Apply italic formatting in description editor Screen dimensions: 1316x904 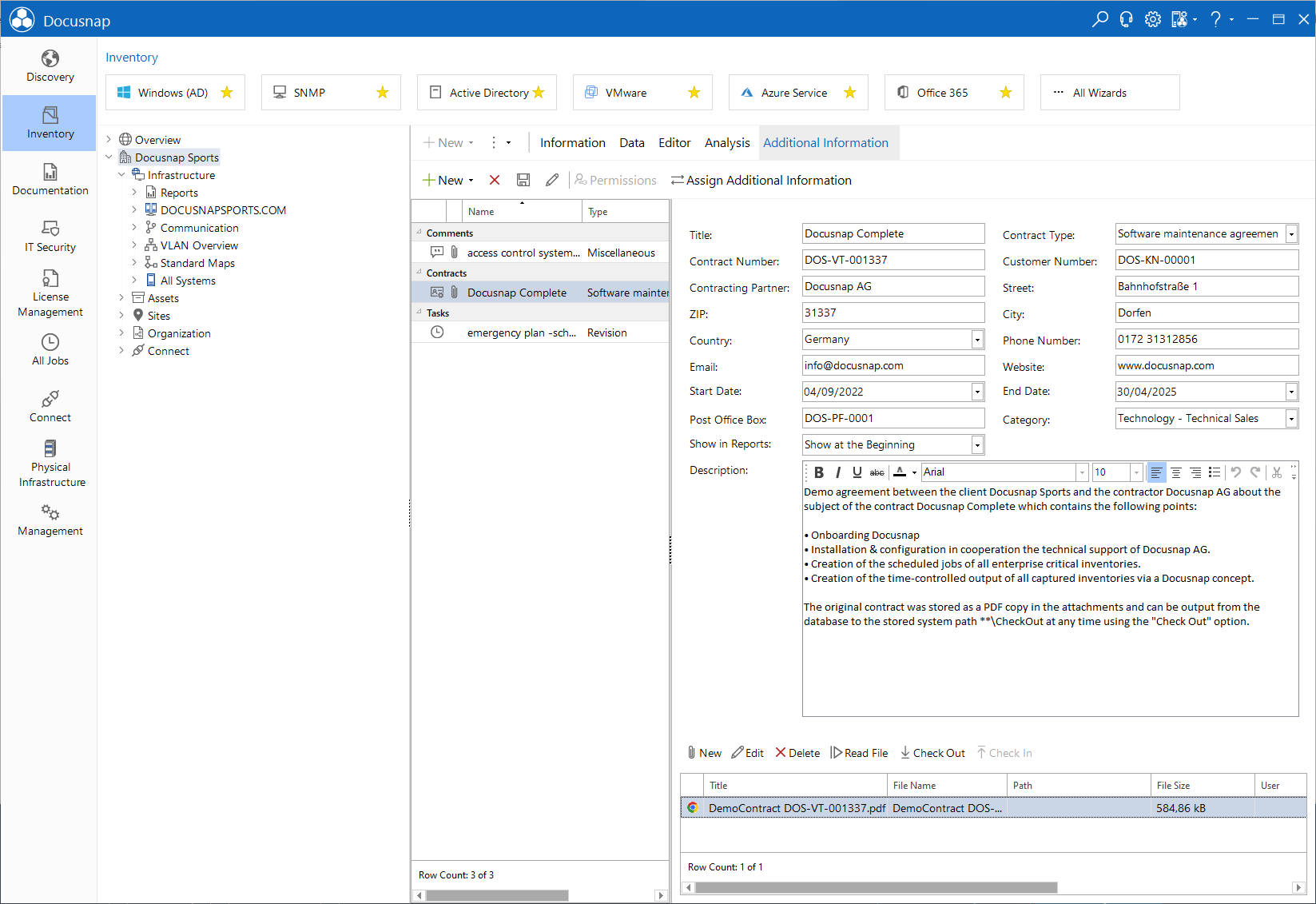(838, 472)
